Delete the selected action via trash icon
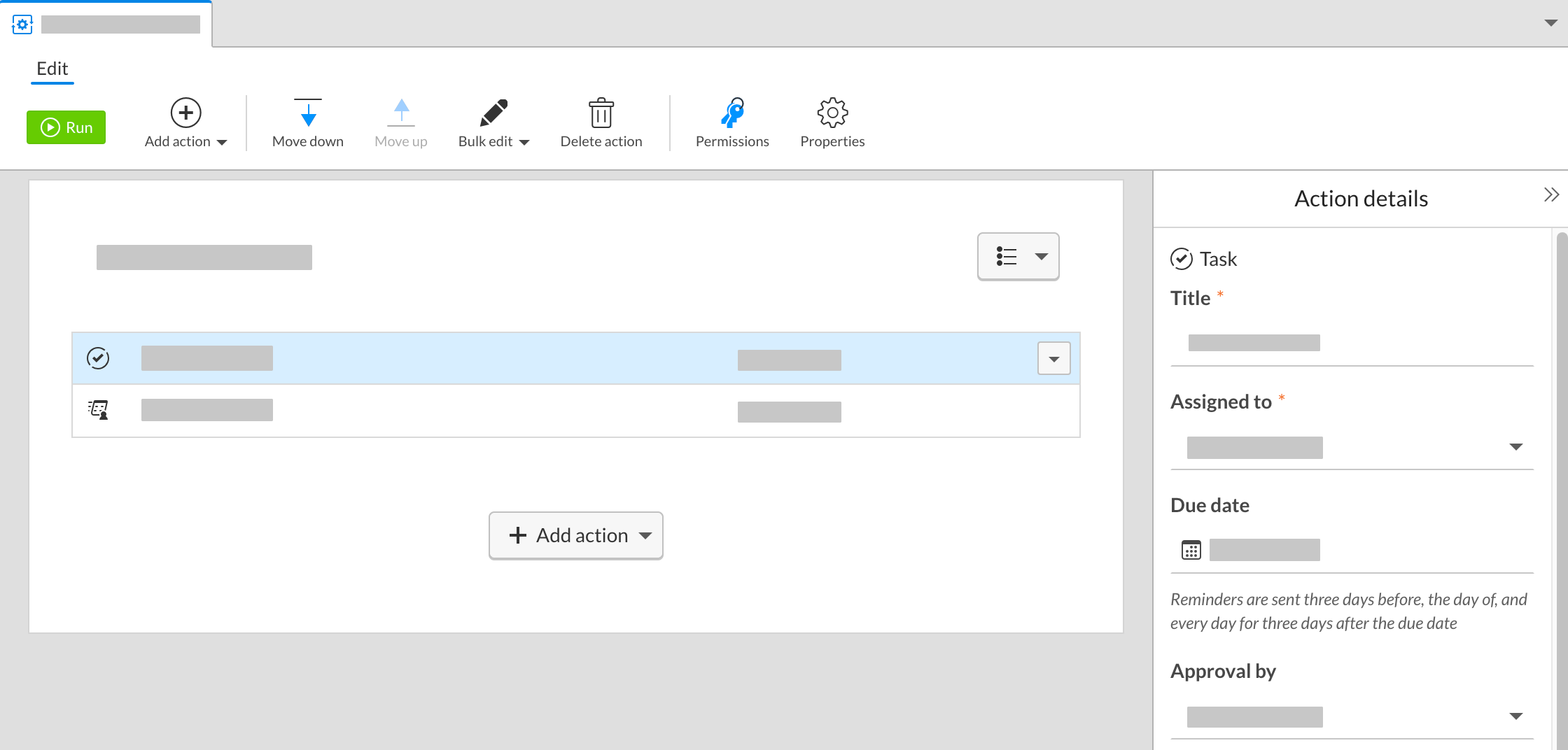This screenshot has width=1568, height=750. [x=601, y=114]
